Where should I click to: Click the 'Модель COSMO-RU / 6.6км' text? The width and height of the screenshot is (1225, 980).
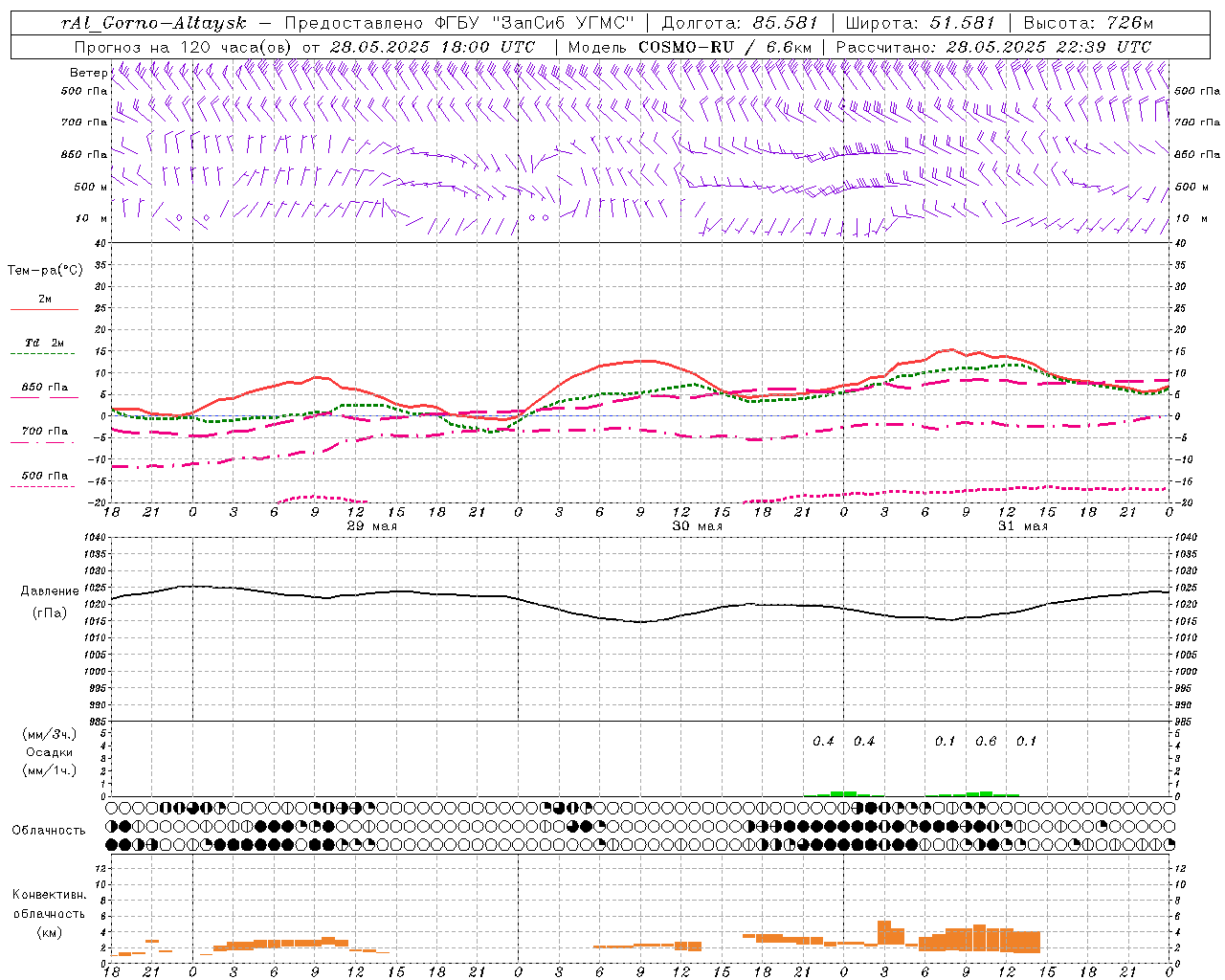pyautogui.click(x=690, y=47)
